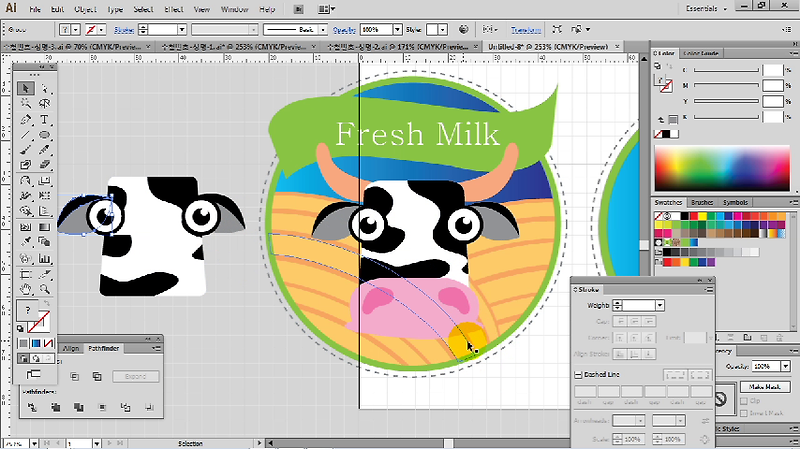Click Pathfinder Merge icon
The width and height of the screenshot is (800, 449).
pos(79,407)
